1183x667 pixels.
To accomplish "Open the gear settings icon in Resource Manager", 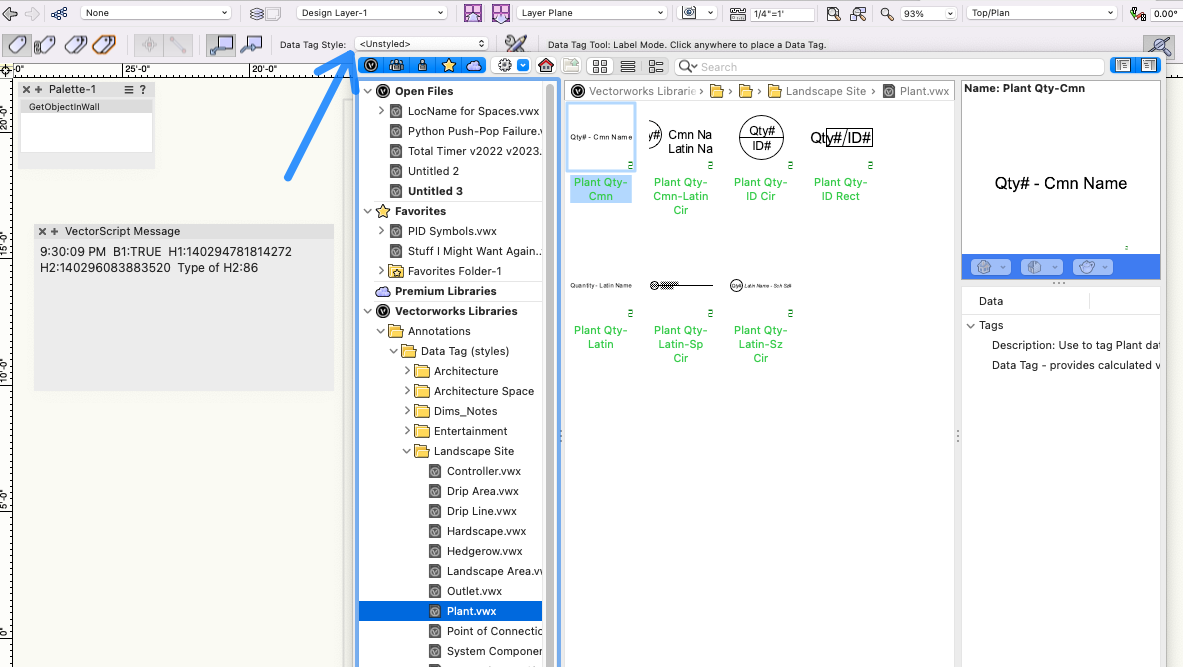I will coord(503,66).
